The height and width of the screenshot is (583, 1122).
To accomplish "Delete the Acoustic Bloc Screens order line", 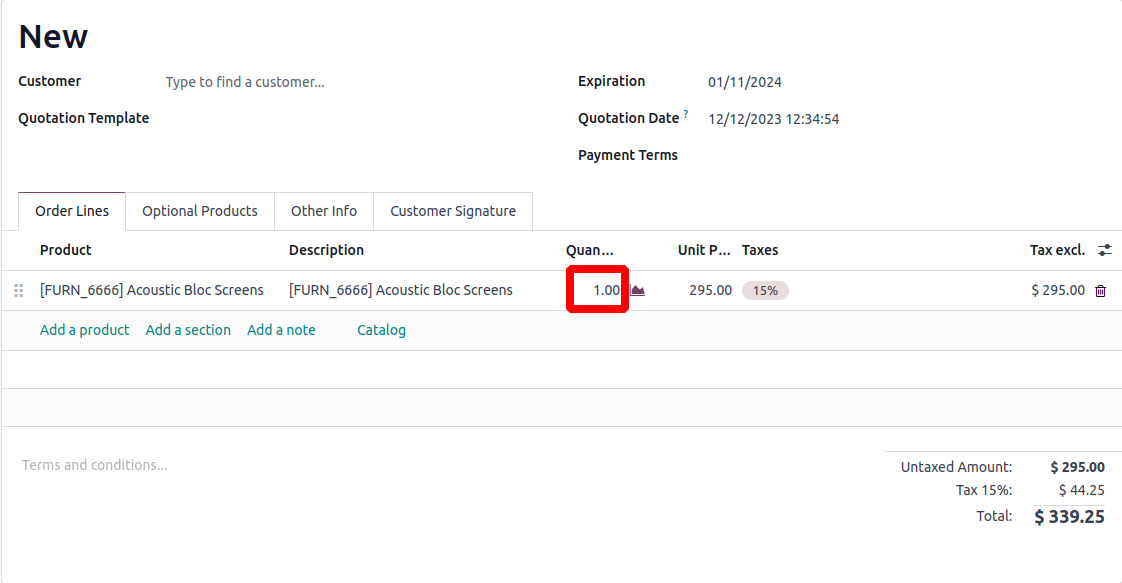I will [x=1100, y=291].
